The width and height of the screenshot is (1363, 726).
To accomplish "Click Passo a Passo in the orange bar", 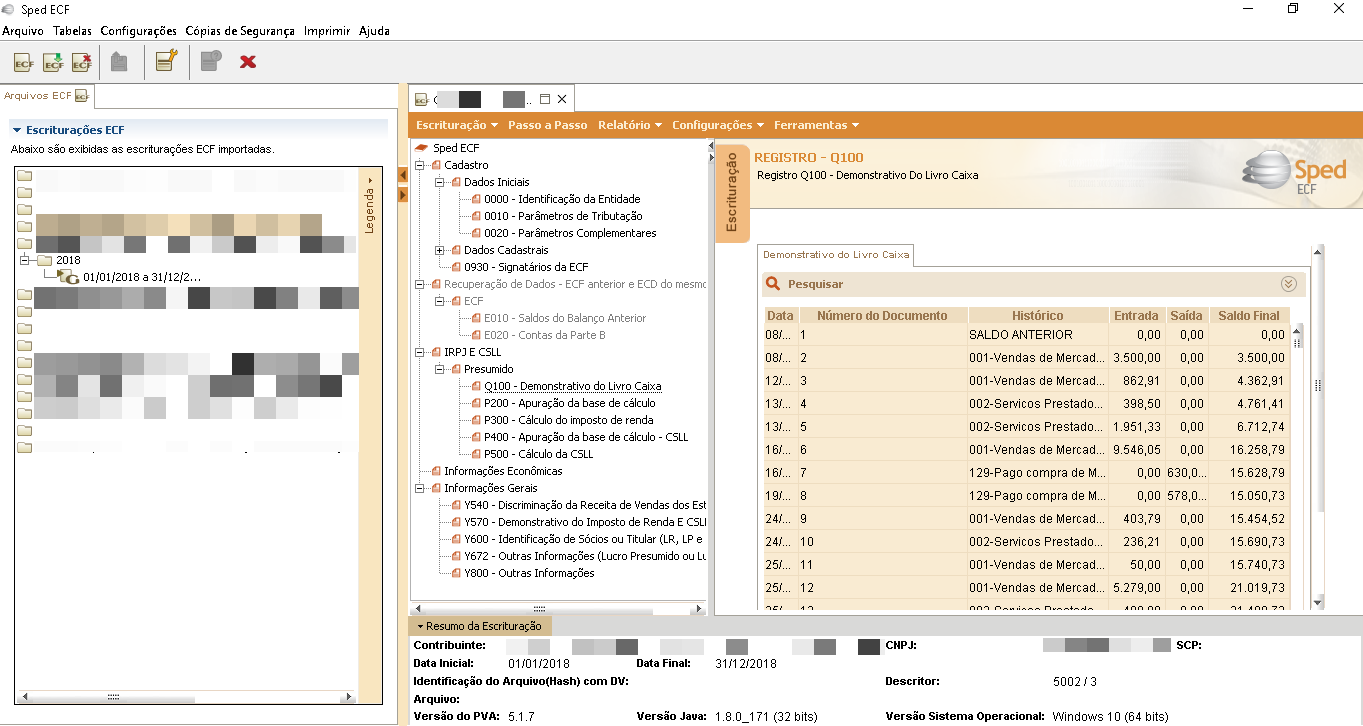I will point(548,125).
